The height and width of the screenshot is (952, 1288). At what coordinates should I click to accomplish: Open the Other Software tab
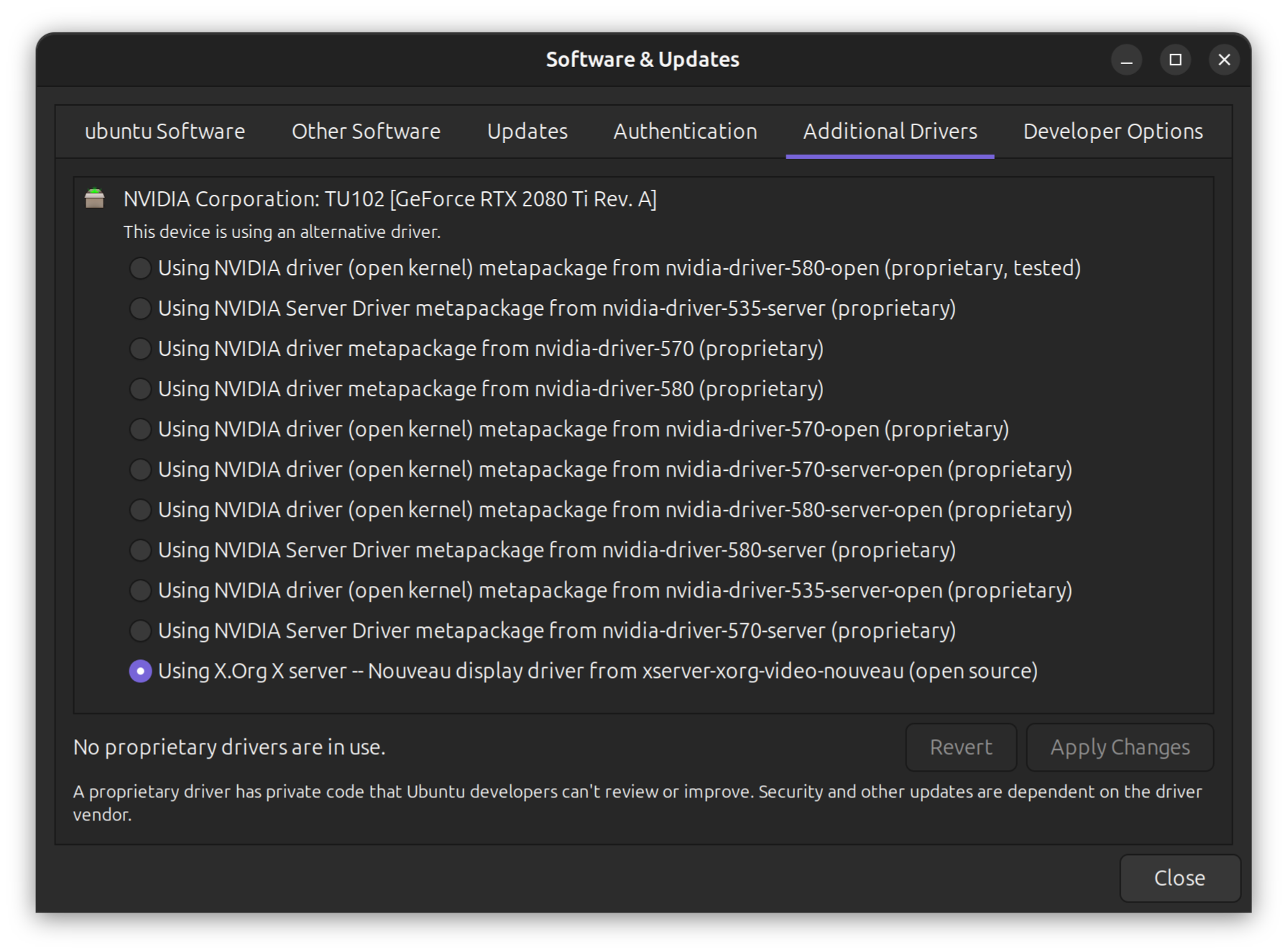pos(366,132)
